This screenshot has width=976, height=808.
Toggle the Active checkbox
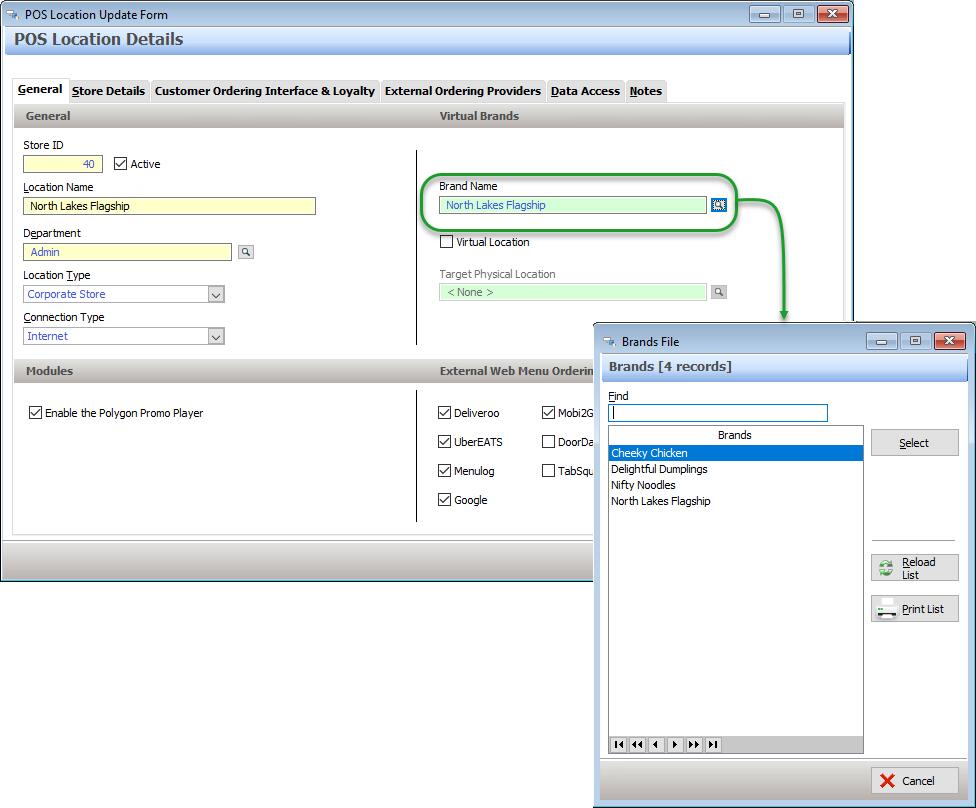(x=121, y=164)
